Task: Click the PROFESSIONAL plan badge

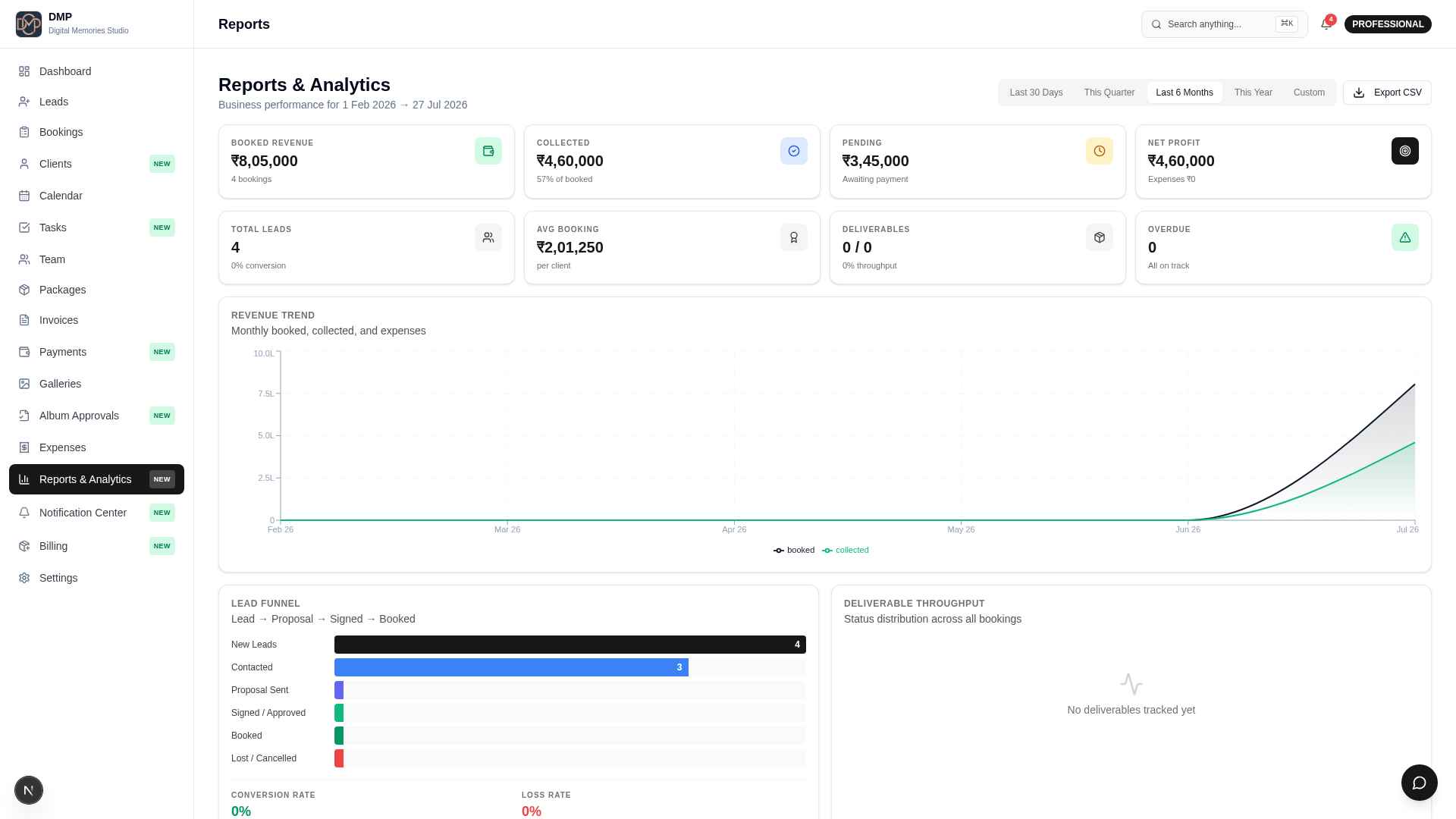Action: click(1388, 24)
